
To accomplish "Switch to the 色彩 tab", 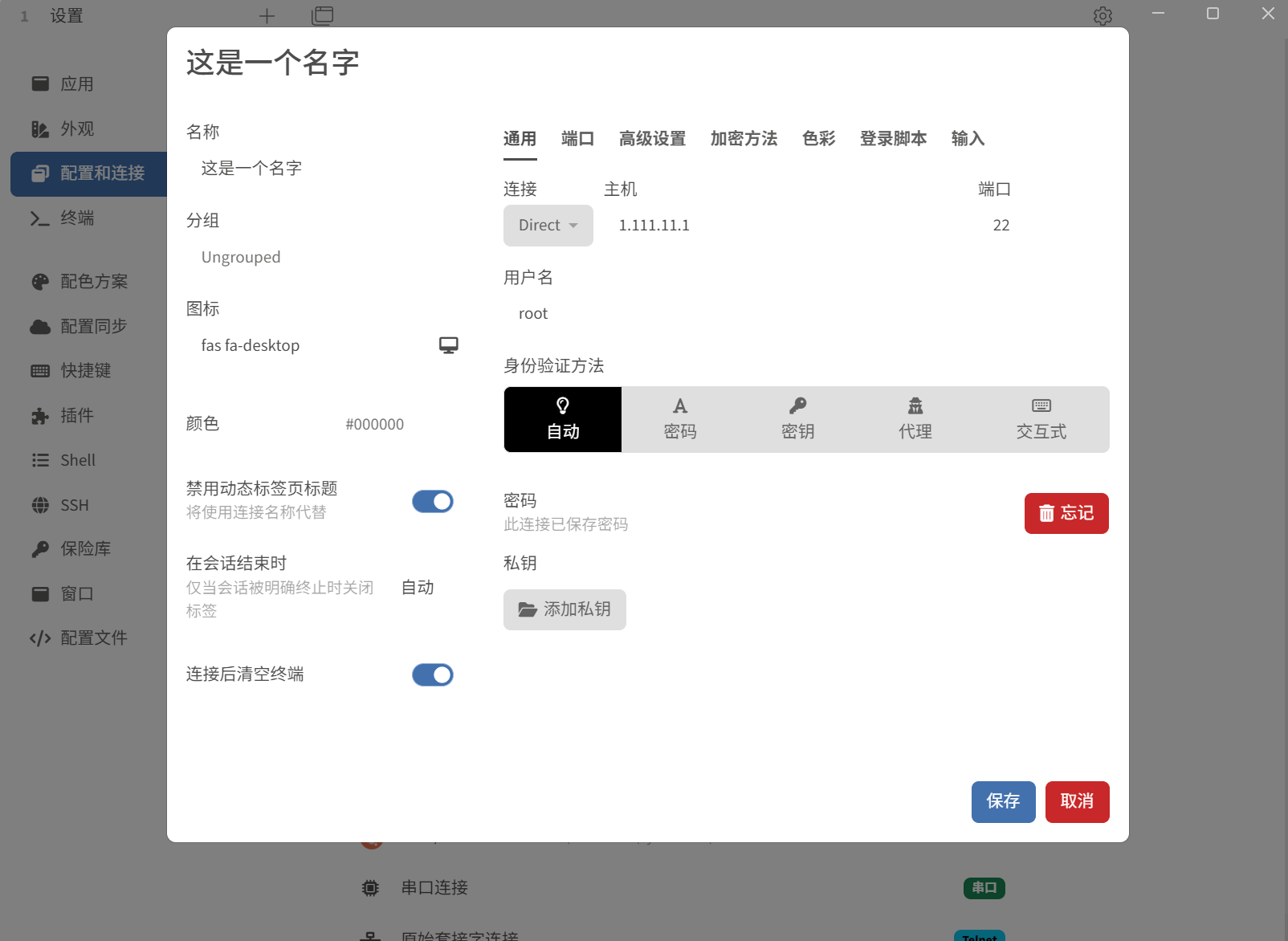I will (x=819, y=139).
